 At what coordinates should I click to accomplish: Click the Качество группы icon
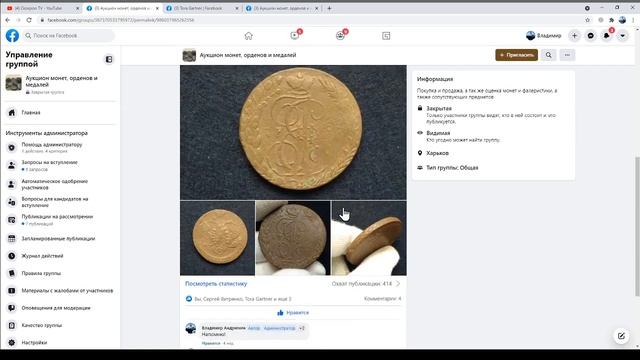(x=12, y=325)
